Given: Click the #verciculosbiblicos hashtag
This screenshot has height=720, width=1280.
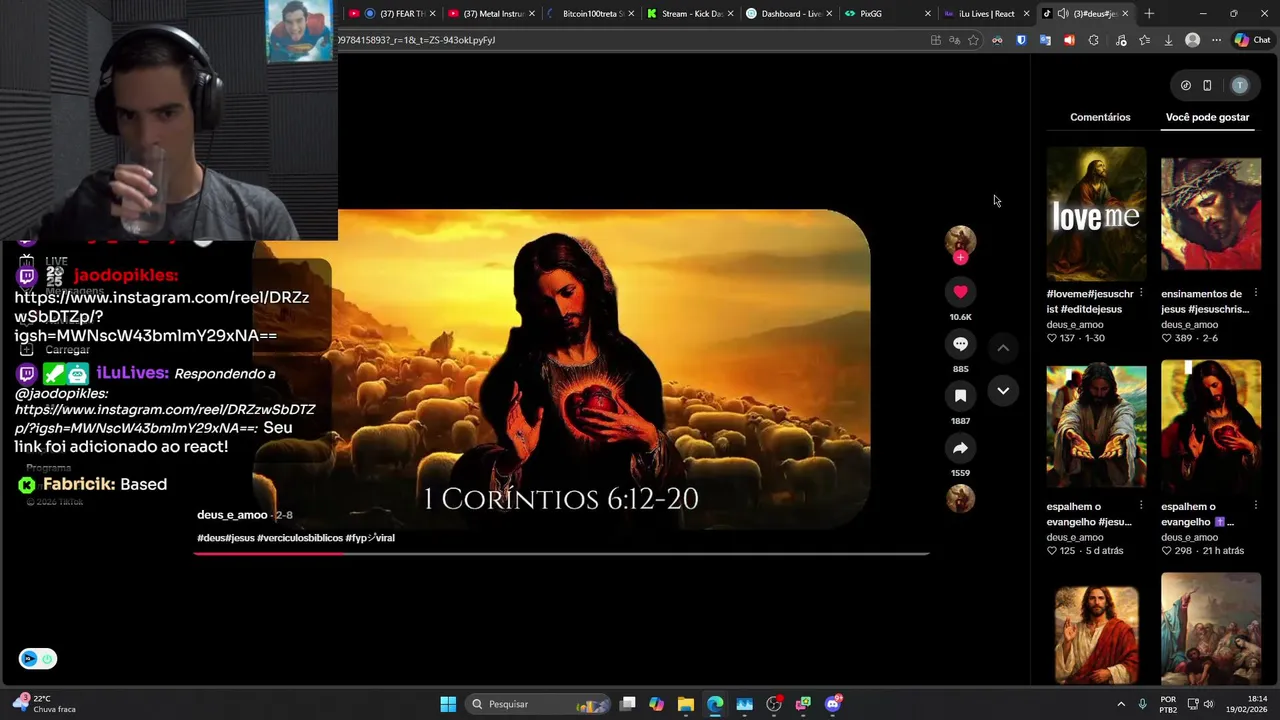Looking at the screenshot, I should point(299,538).
